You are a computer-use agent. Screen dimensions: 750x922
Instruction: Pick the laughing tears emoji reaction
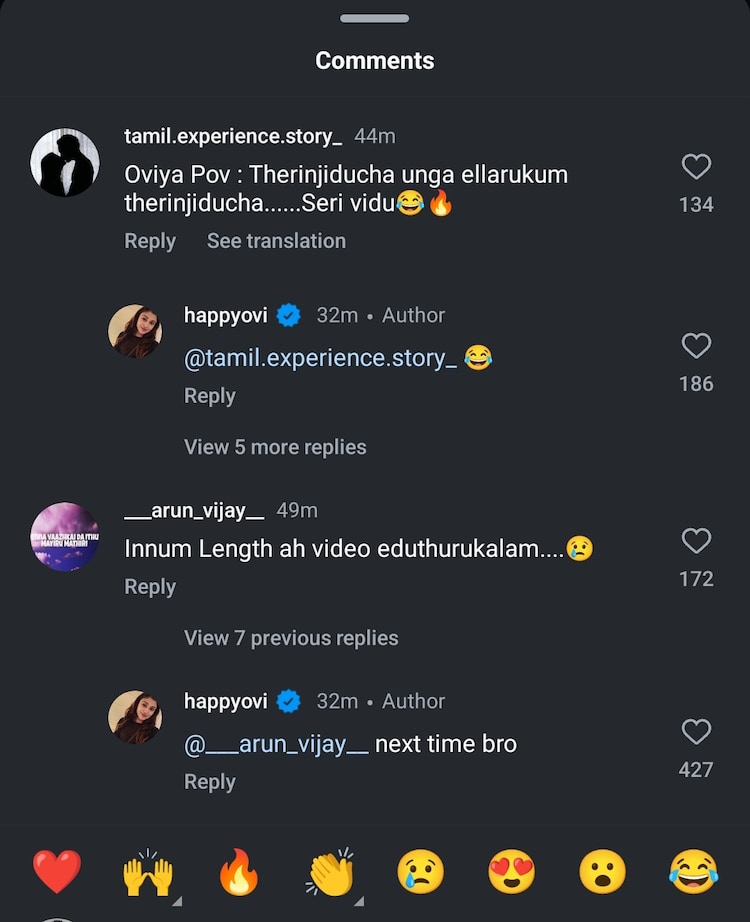693,872
